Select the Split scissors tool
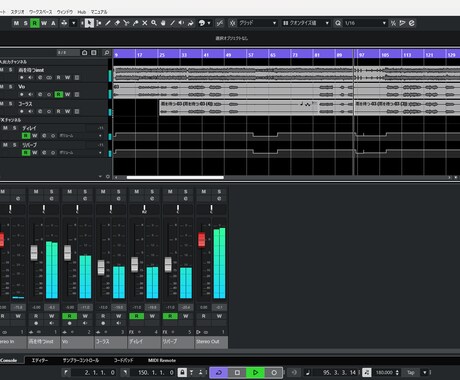 coord(126,23)
